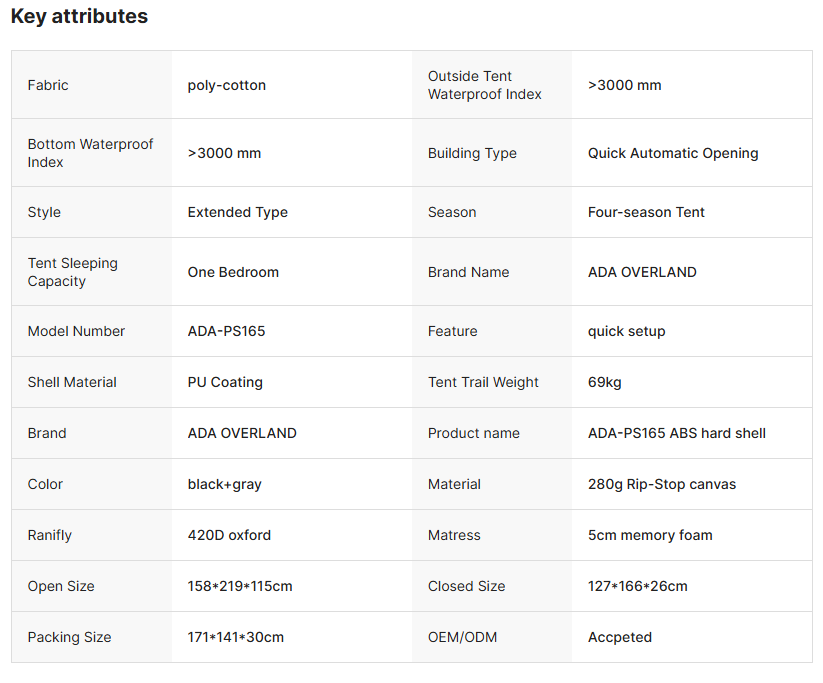823x683 pixels.
Task: Click the 69kg tent trail weight
Action: click(x=605, y=382)
